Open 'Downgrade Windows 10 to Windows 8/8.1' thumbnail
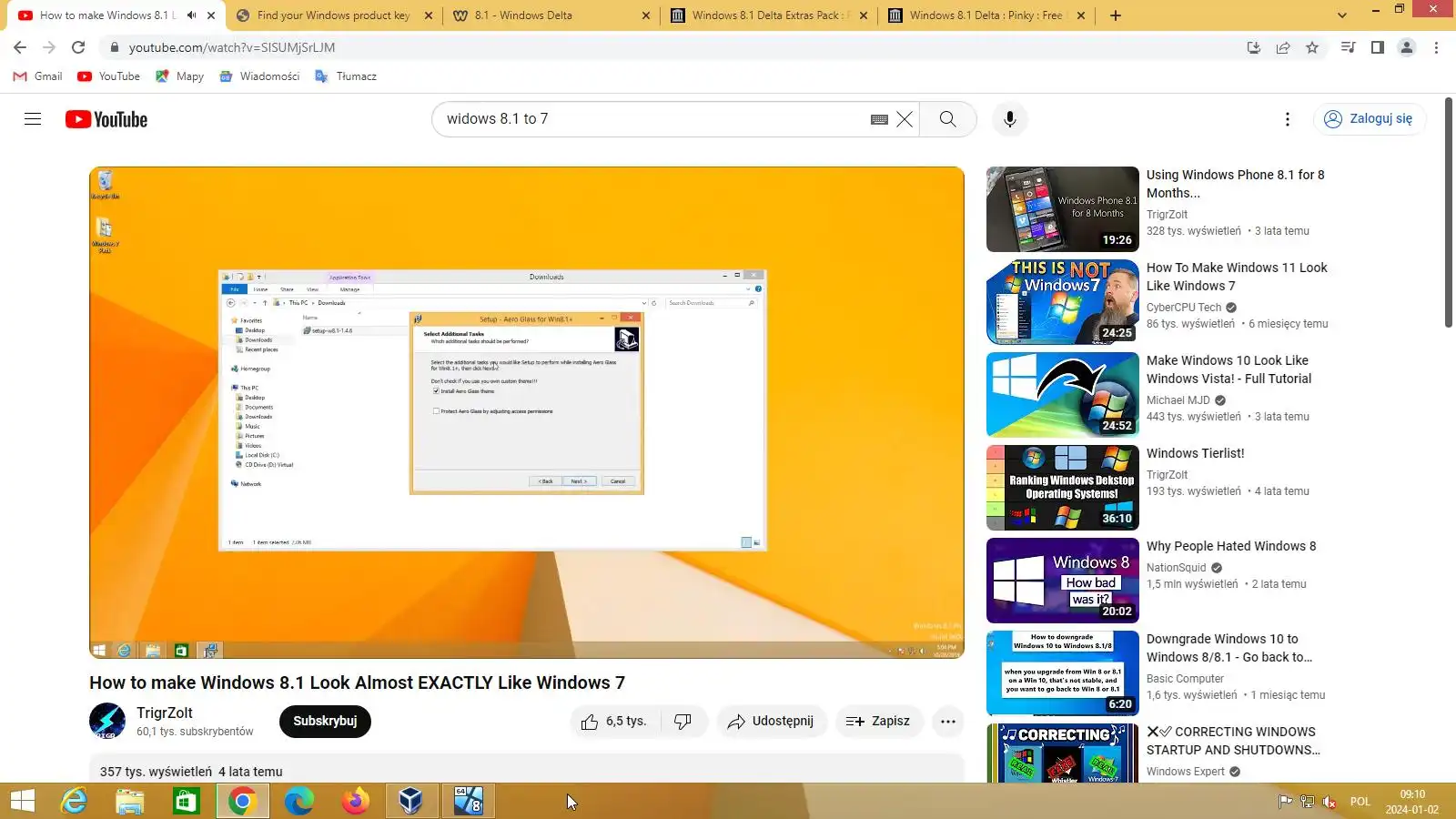Screen dimensions: 1456x819 click(x=1063, y=673)
